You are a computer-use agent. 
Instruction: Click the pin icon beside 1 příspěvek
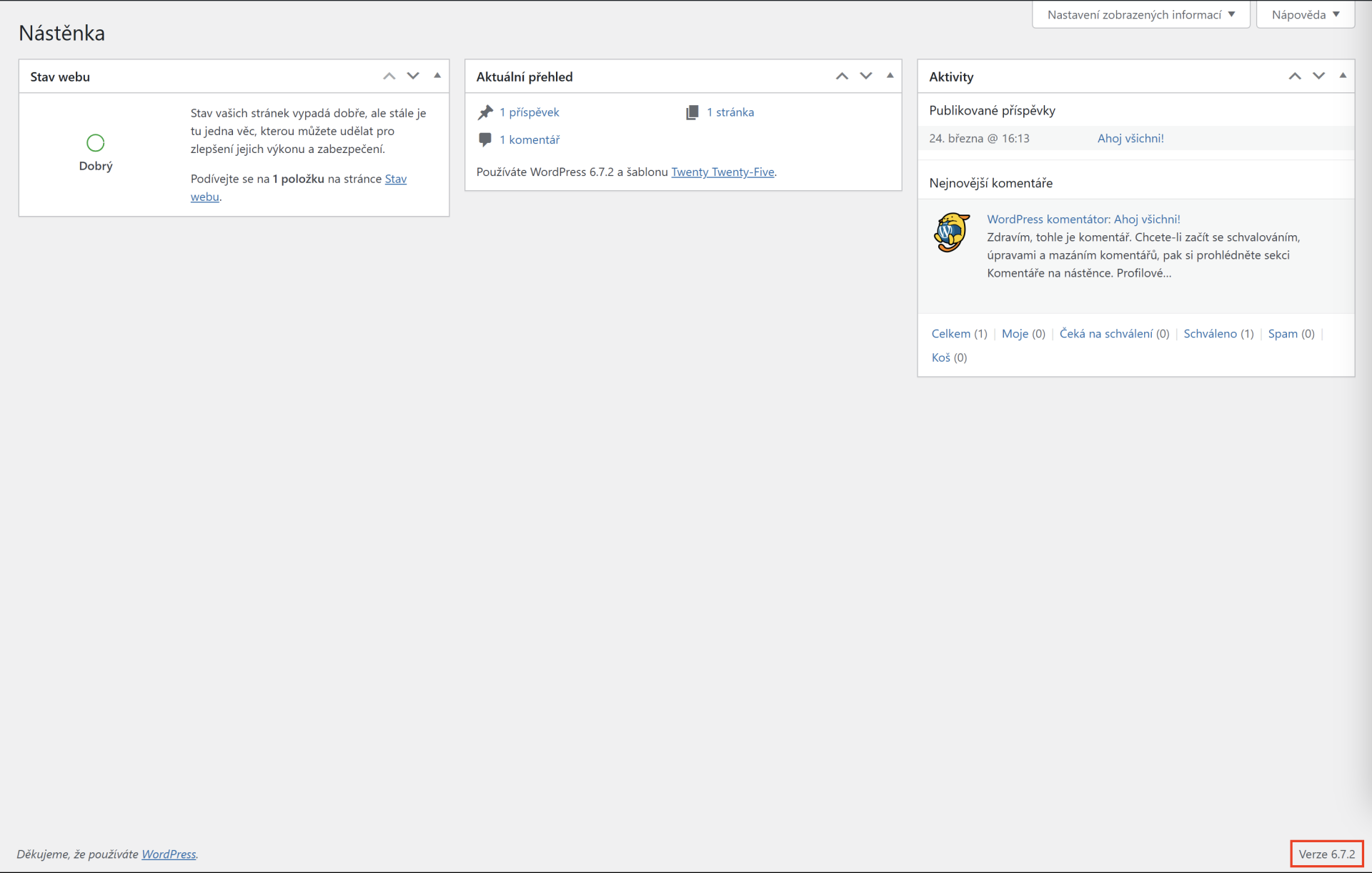pyautogui.click(x=486, y=112)
